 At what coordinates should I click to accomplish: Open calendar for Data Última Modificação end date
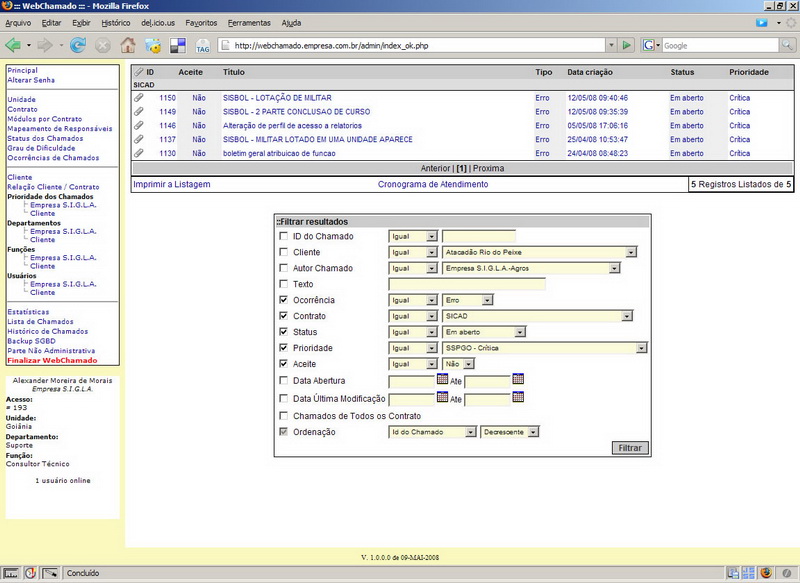pyautogui.click(x=518, y=397)
